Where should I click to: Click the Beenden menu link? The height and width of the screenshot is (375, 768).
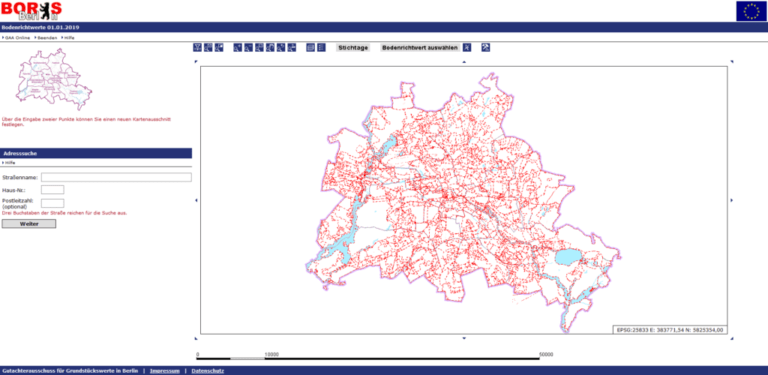tap(48, 38)
